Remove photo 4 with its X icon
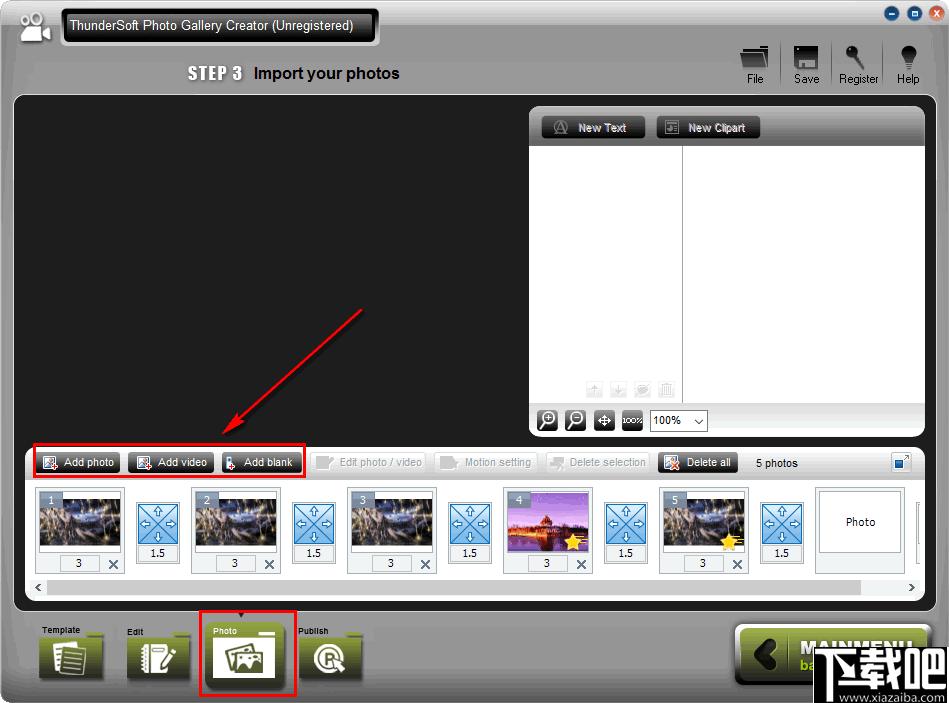The height and width of the screenshot is (703, 949). [581, 564]
